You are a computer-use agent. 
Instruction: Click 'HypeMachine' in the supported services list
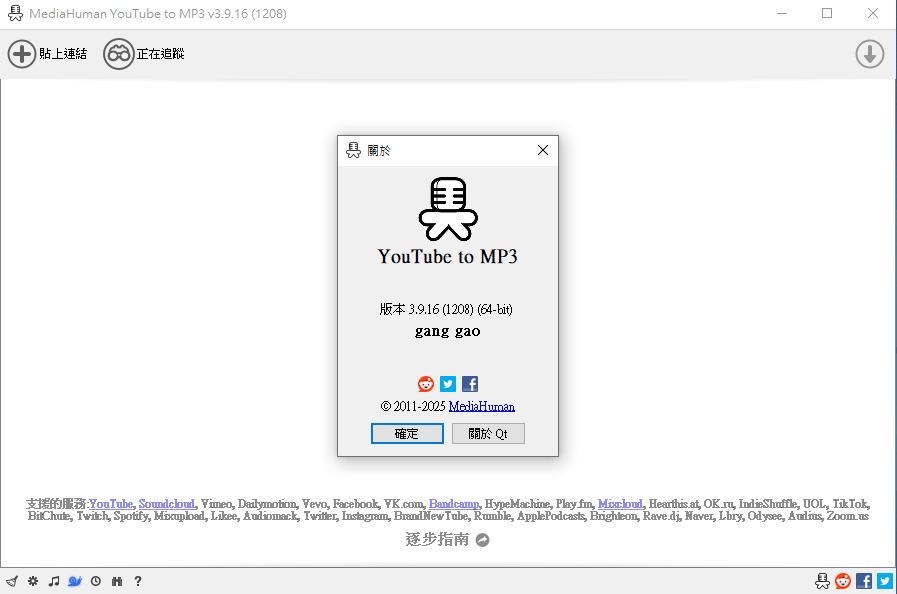tap(517, 504)
